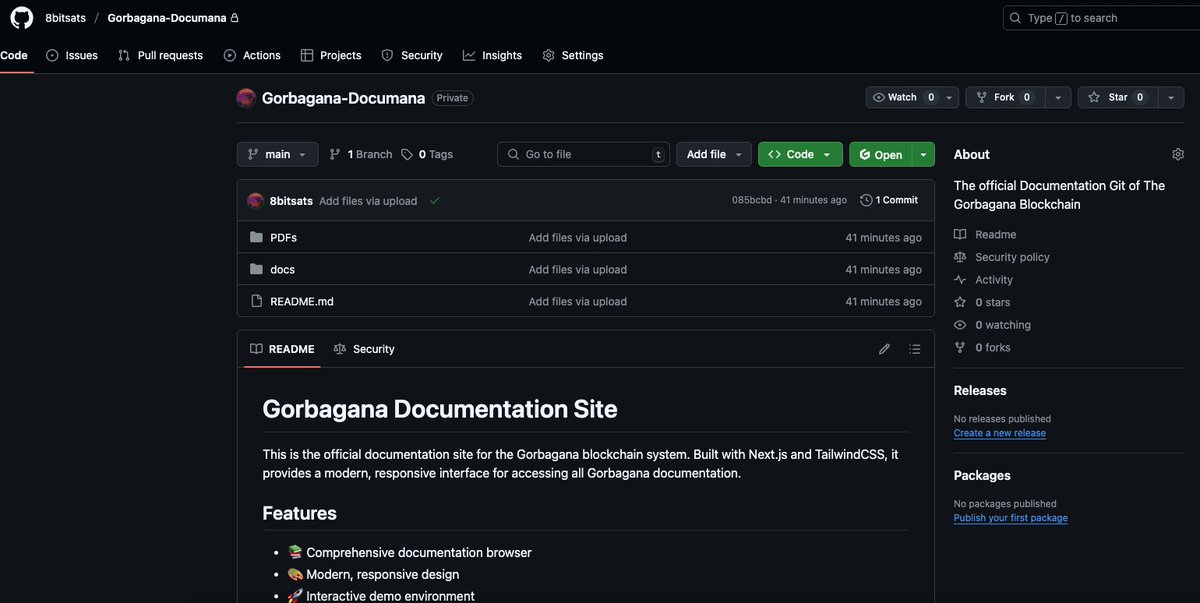Open the main branch selector dropdown
This screenshot has height=603, width=1200.
(x=278, y=154)
